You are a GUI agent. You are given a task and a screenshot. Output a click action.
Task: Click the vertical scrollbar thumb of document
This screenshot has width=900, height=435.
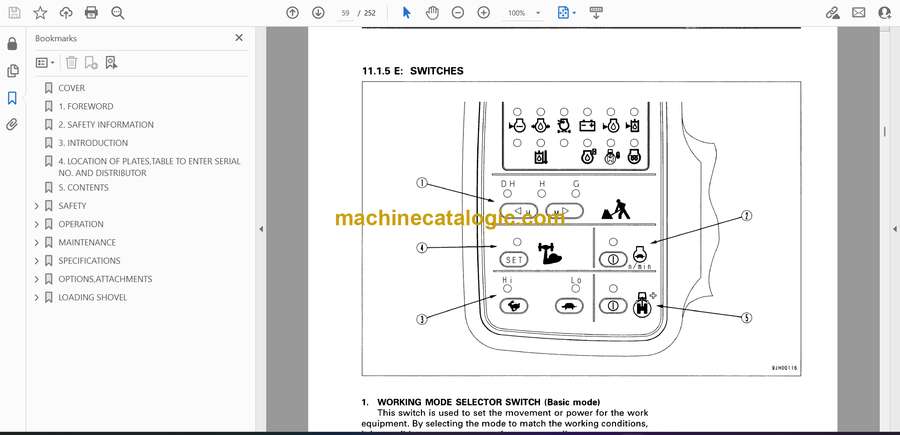coord(885,131)
